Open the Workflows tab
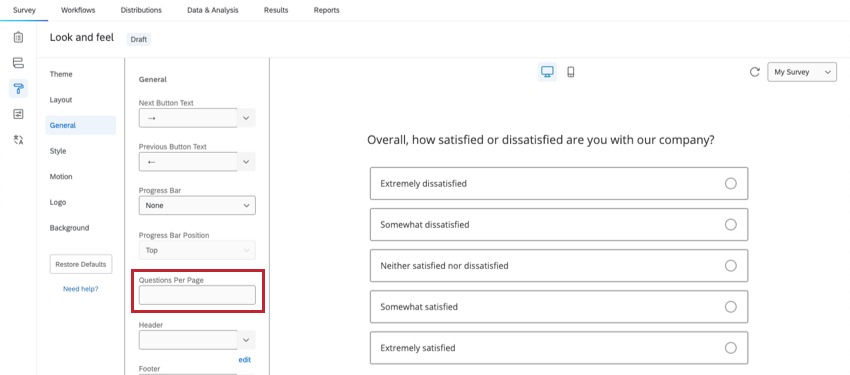 point(78,10)
